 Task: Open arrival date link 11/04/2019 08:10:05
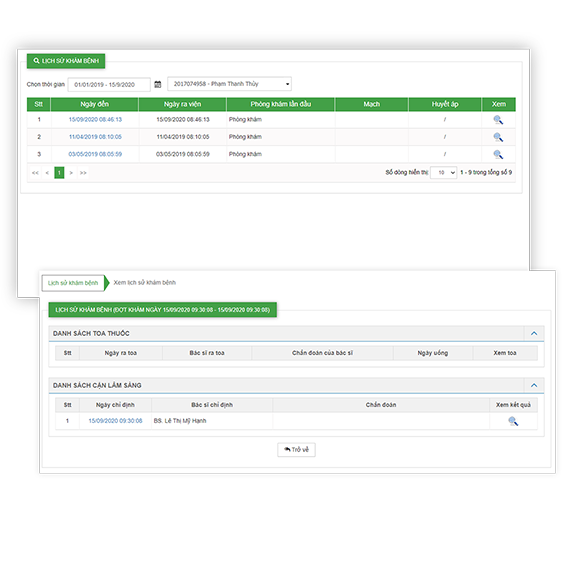95,137
